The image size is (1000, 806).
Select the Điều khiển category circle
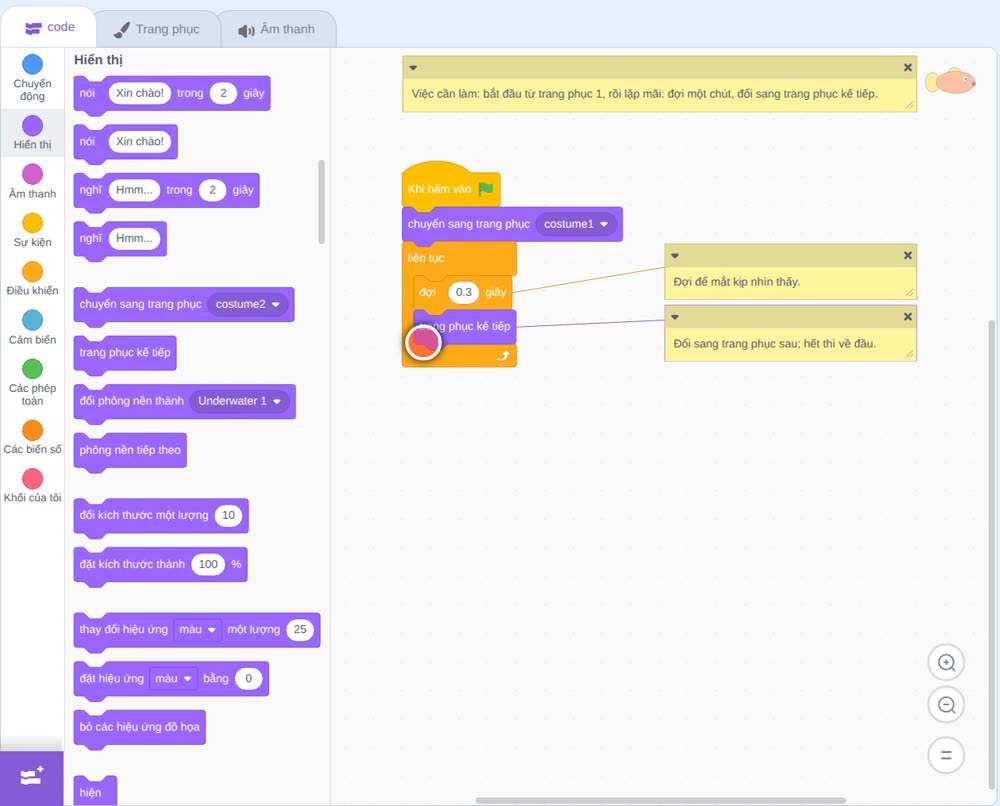pos(33,272)
